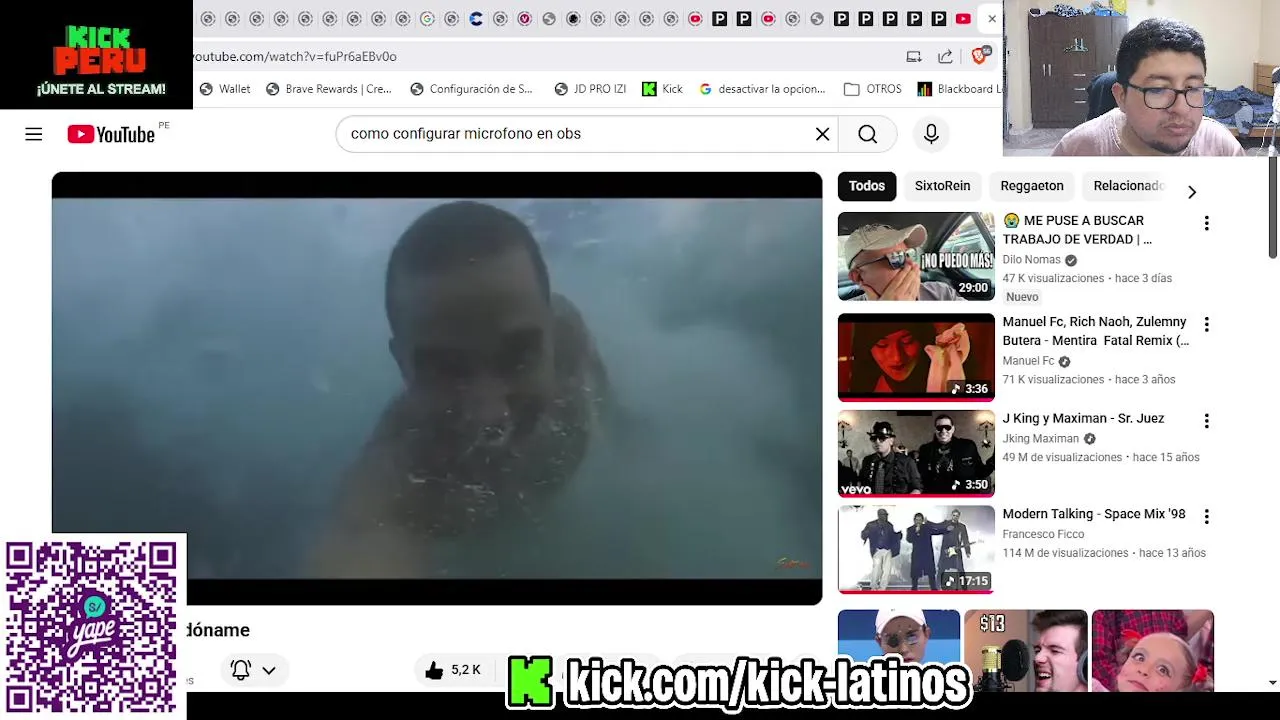The image size is (1280, 720).
Task: Switch to the Google favicon tab
Action: (427, 19)
